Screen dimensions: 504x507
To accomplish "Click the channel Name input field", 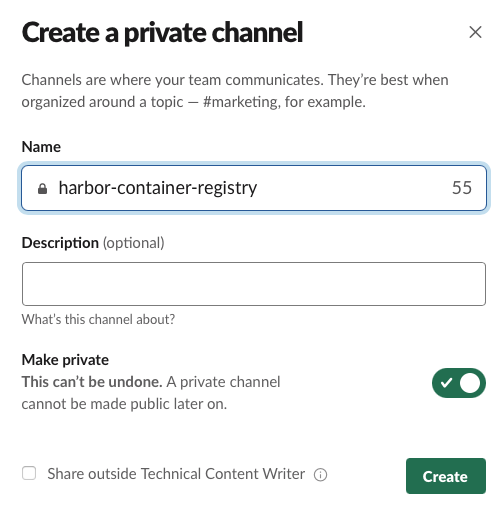I will click(x=254, y=188).
